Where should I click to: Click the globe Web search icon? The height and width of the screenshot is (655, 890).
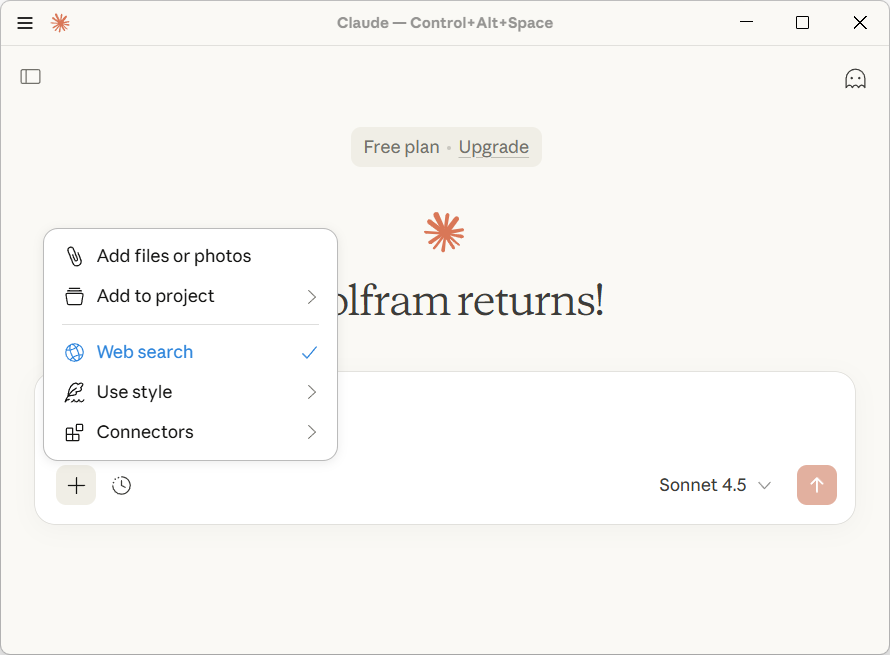tap(74, 352)
